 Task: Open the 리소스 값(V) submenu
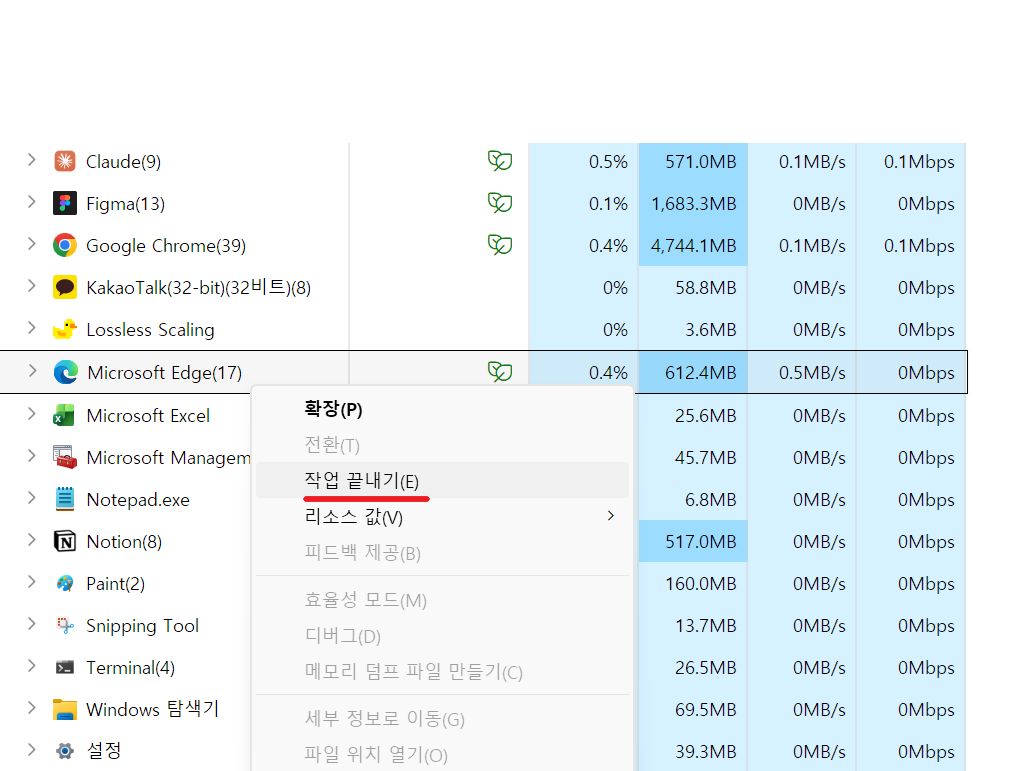(442, 516)
